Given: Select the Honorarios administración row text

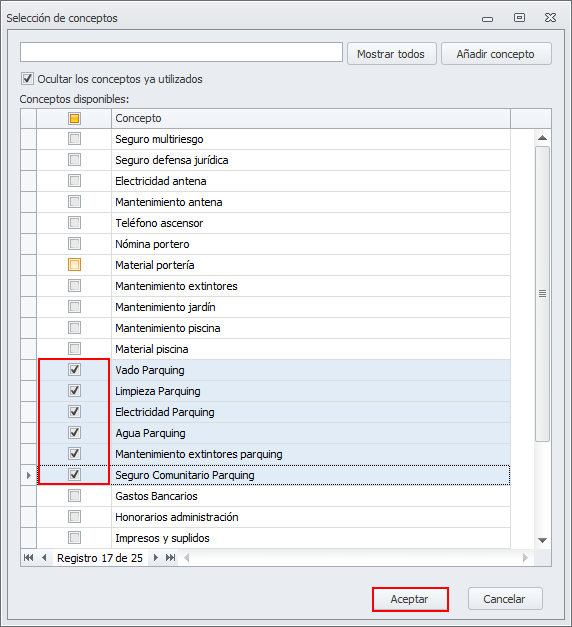Looking at the screenshot, I should coord(177,517).
